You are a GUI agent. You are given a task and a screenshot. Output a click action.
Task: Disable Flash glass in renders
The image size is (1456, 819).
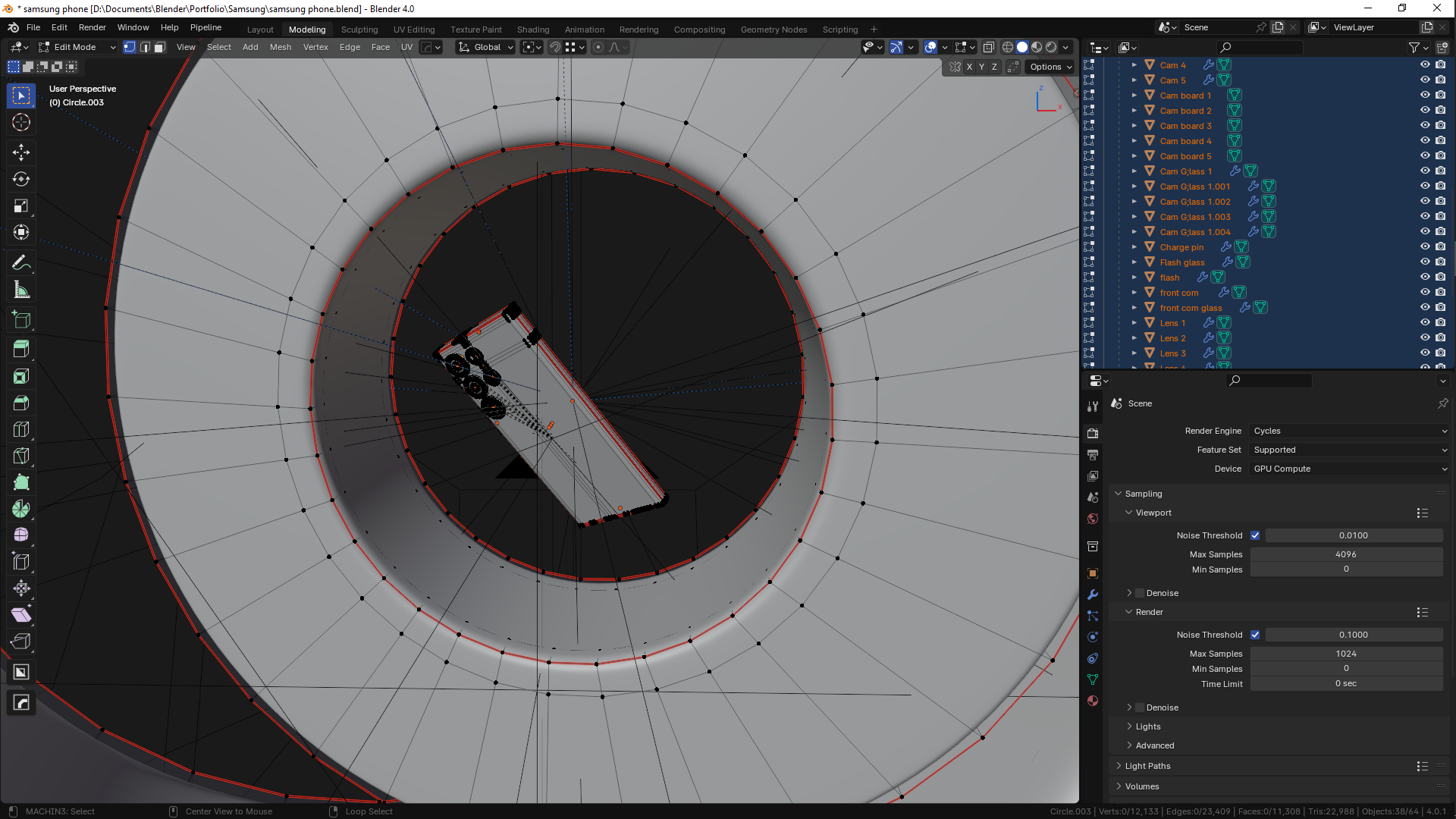point(1440,262)
